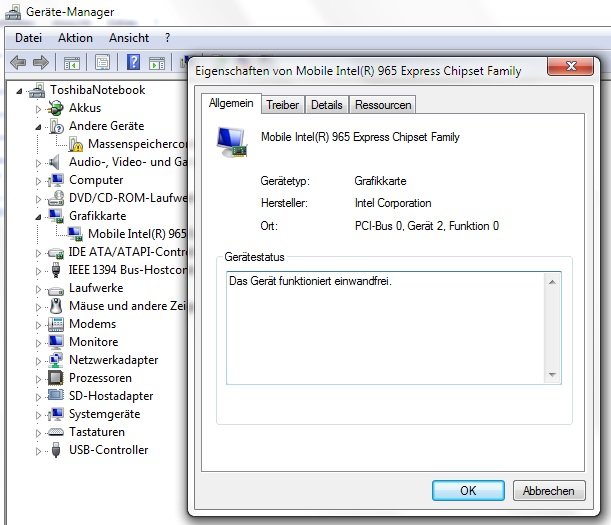Select the Allgemein tab
611x525 pixels.
pyautogui.click(x=231, y=103)
